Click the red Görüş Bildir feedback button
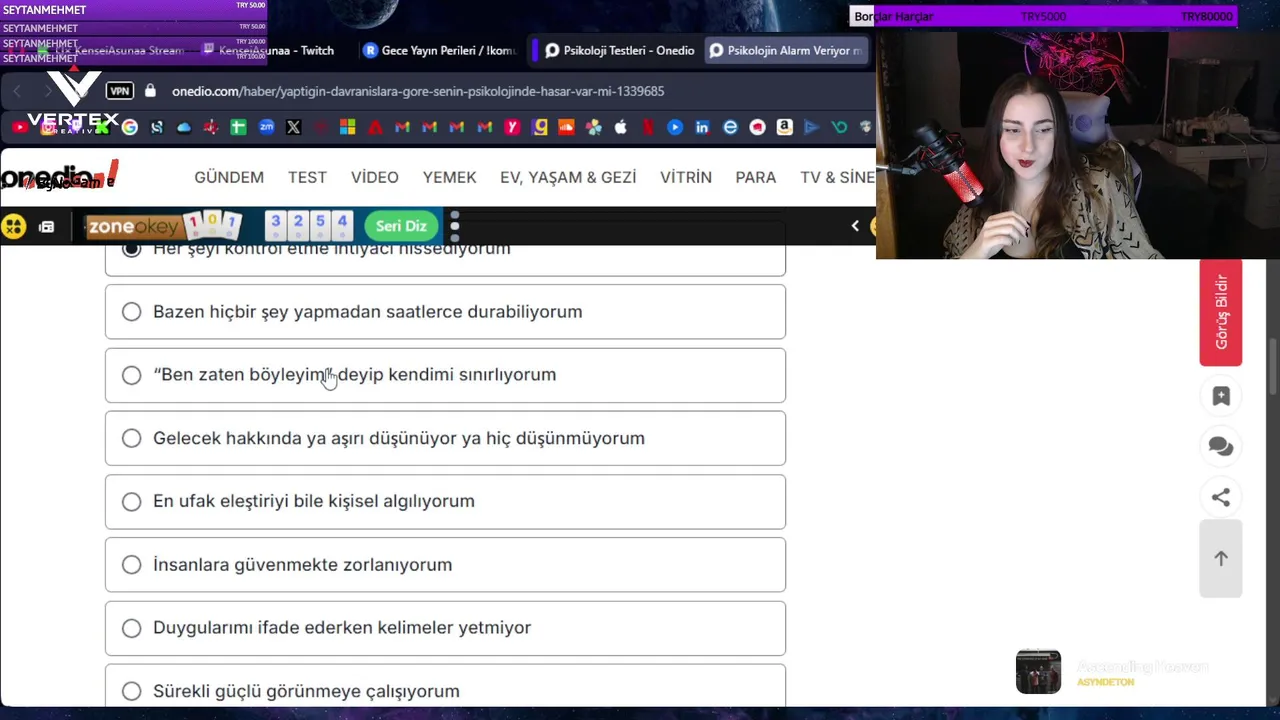This screenshot has height=720, width=1280. [1221, 312]
